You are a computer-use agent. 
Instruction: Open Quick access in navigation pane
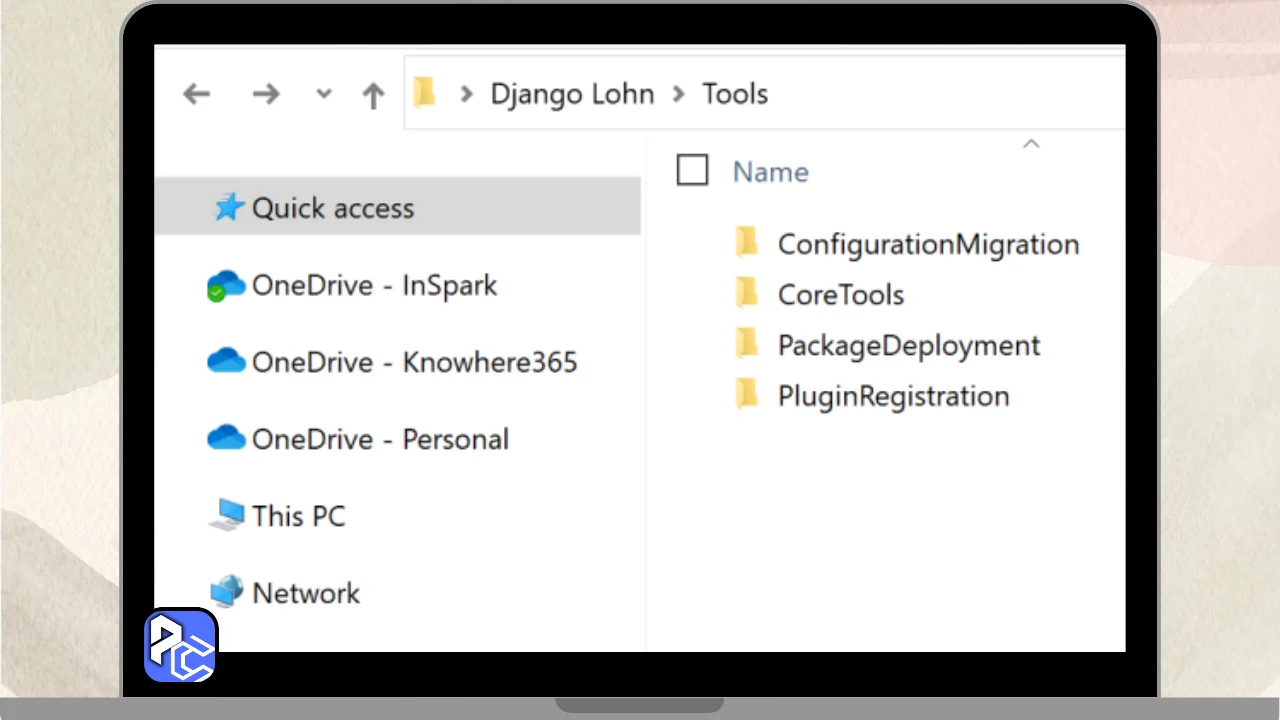pos(332,208)
